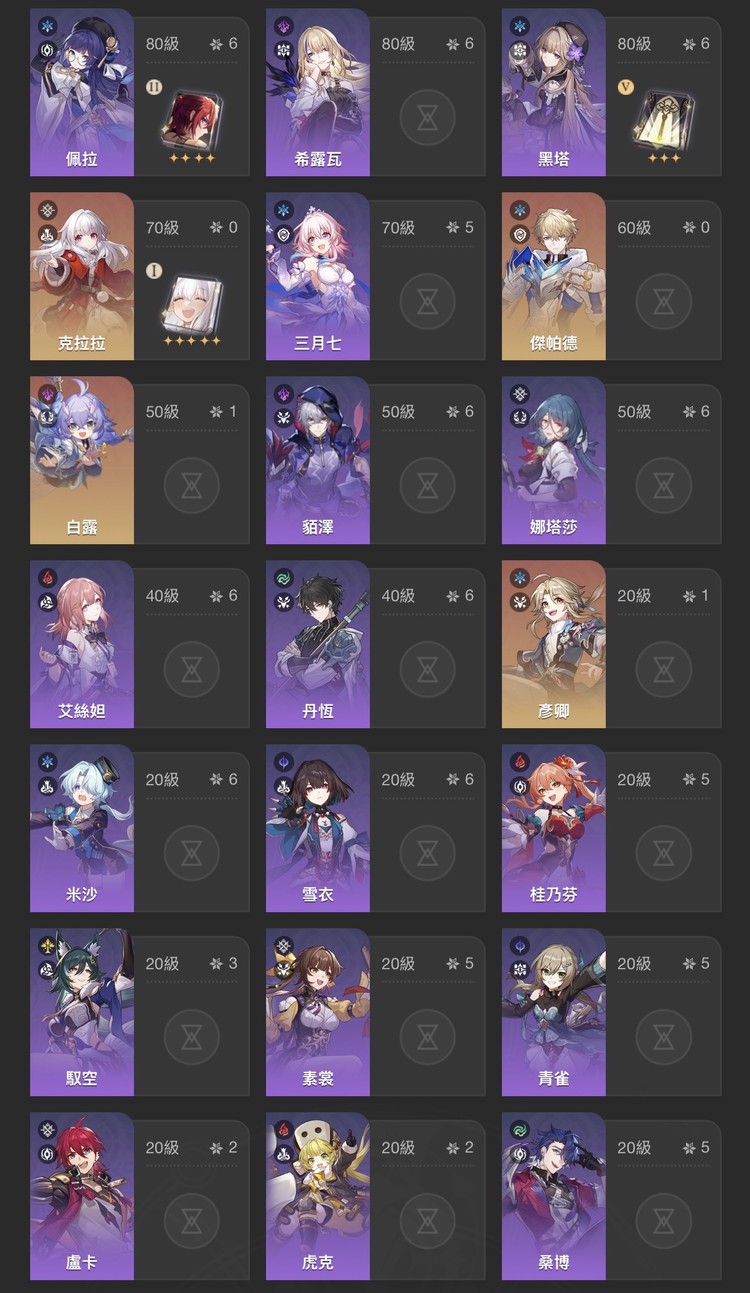Viewport: 750px width, 1293px height.
Task: Open the 雪衣 character portrait
Action: coord(318,828)
